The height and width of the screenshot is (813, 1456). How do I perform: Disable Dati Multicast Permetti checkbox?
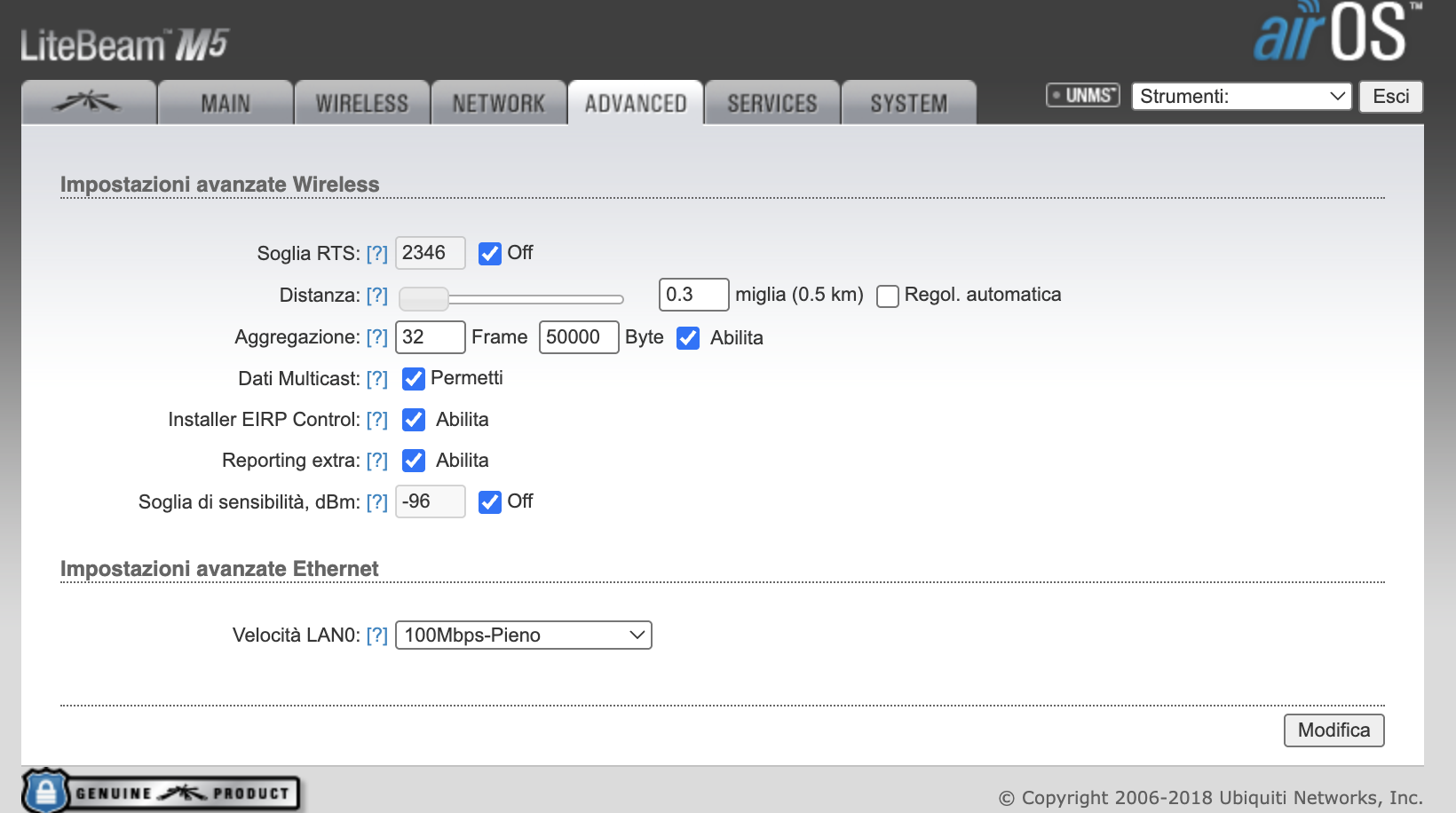point(414,379)
